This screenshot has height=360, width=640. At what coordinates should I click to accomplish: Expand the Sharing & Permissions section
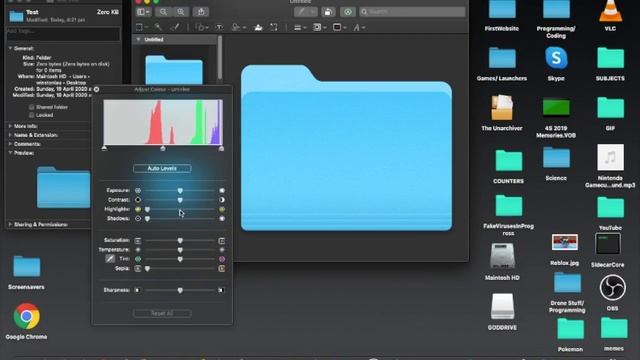pyautogui.click(x=10, y=224)
